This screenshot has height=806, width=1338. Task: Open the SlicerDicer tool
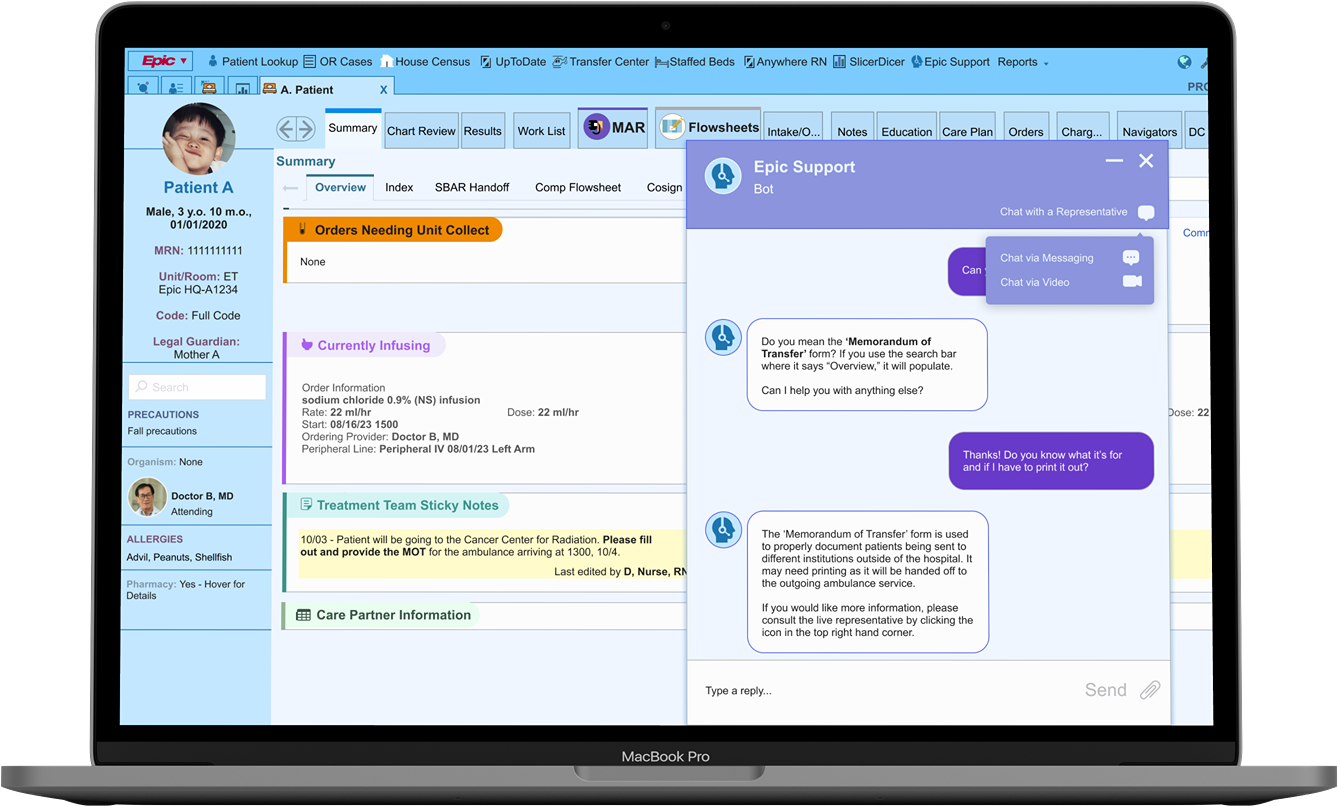(x=868, y=62)
